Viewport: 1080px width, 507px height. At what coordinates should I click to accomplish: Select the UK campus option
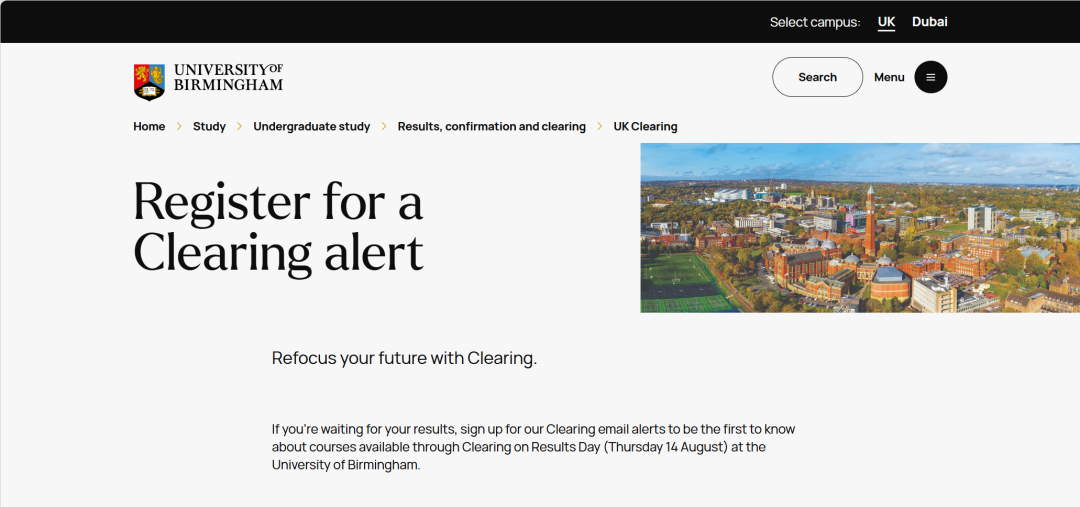(x=886, y=22)
